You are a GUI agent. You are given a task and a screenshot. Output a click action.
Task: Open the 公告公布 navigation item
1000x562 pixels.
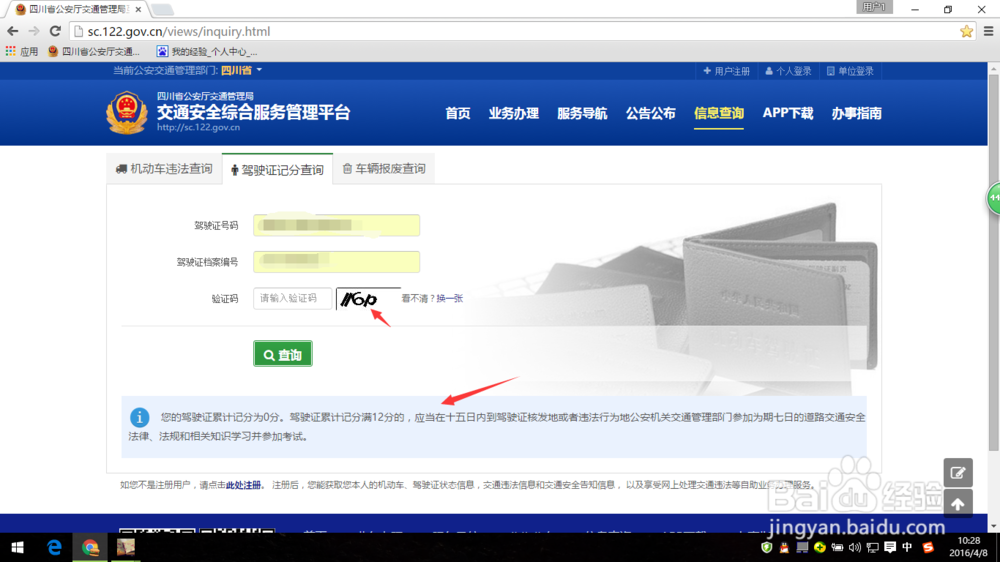point(651,114)
